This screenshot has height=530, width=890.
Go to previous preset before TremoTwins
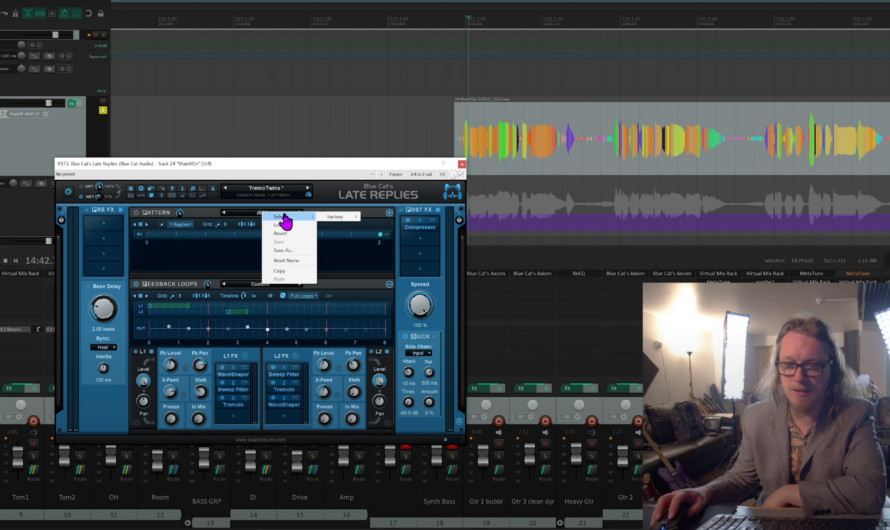[x=225, y=188]
